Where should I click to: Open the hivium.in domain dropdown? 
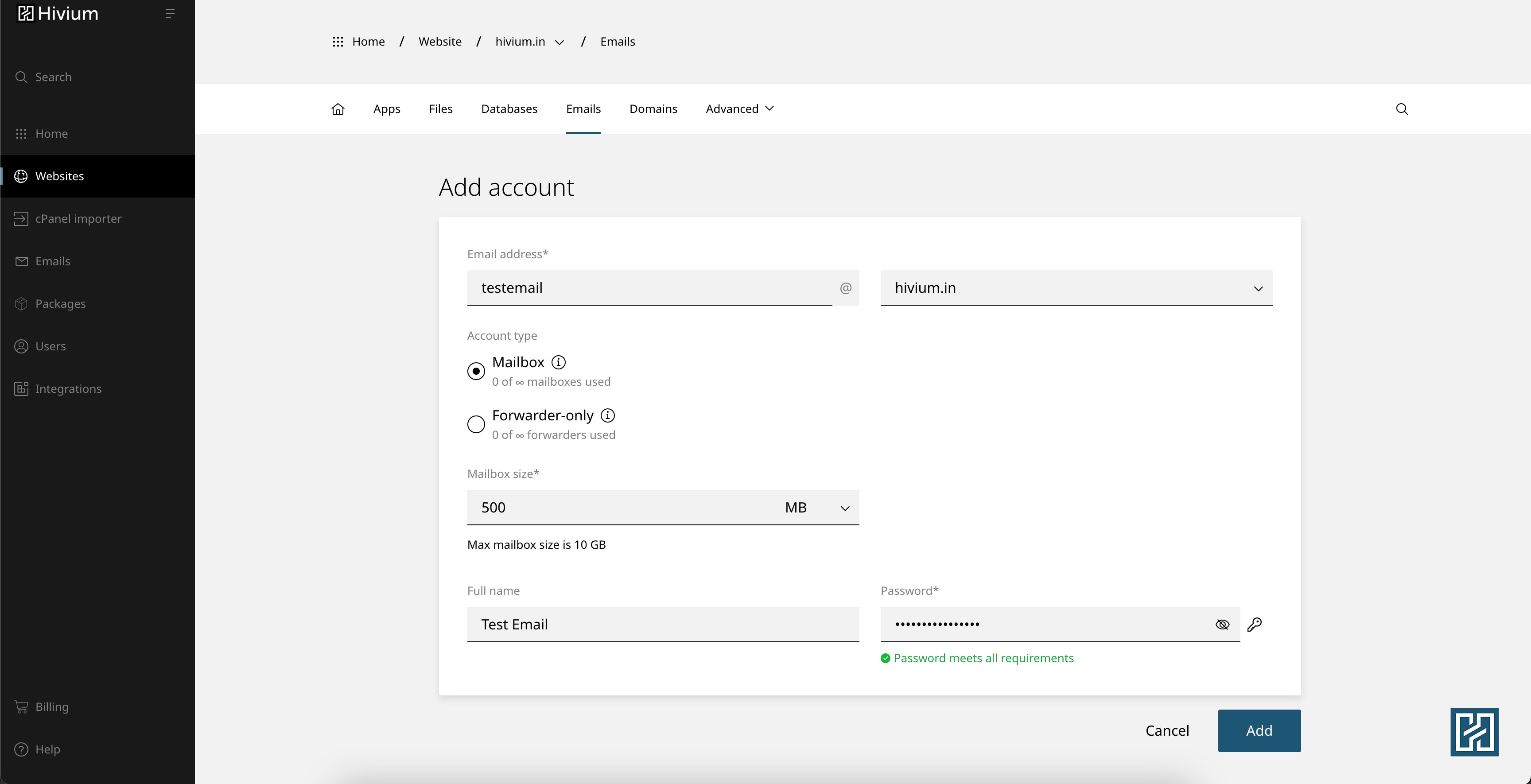(x=1076, y=288)
